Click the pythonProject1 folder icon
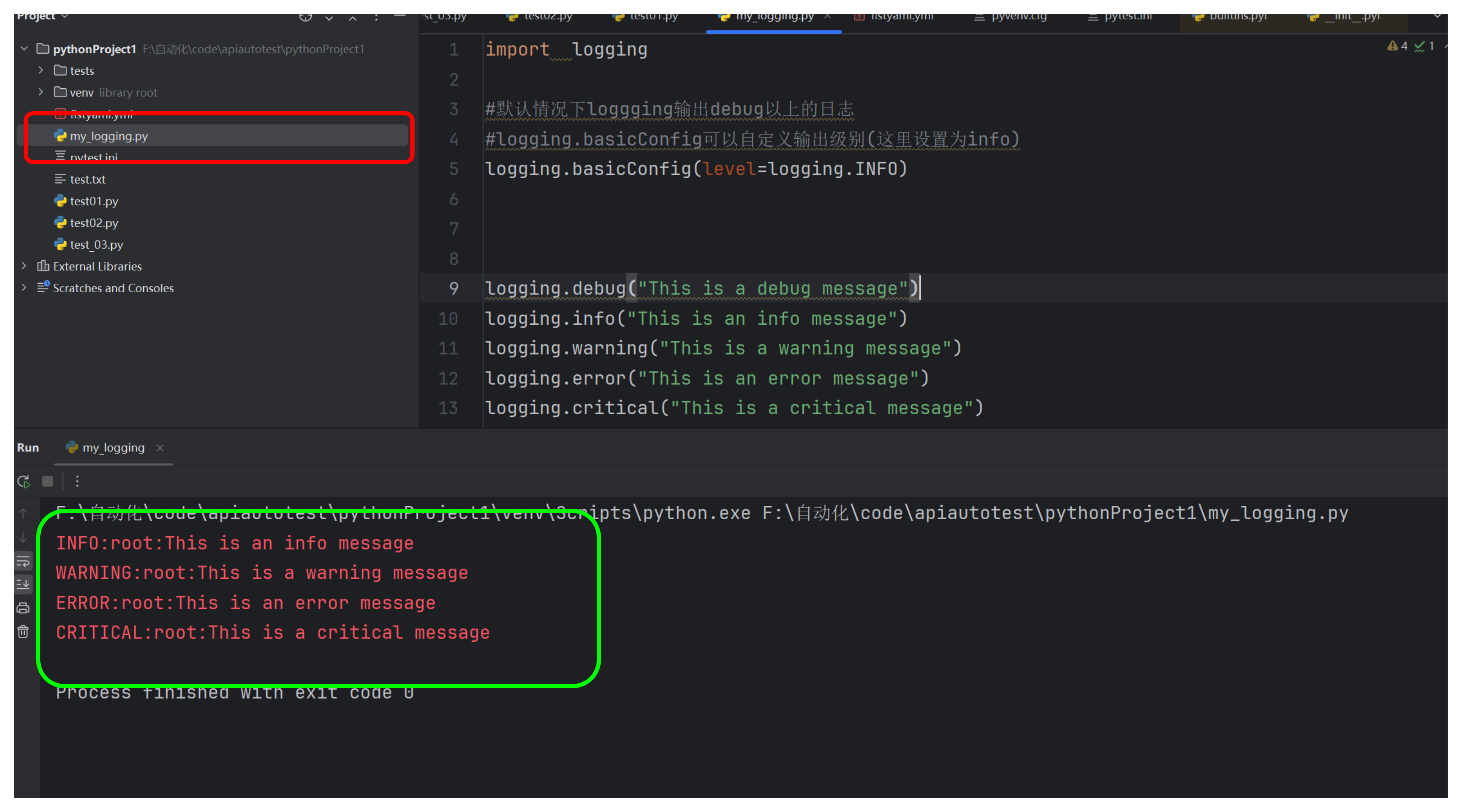This screenshot has height=812, width=1462. [42, 49]
